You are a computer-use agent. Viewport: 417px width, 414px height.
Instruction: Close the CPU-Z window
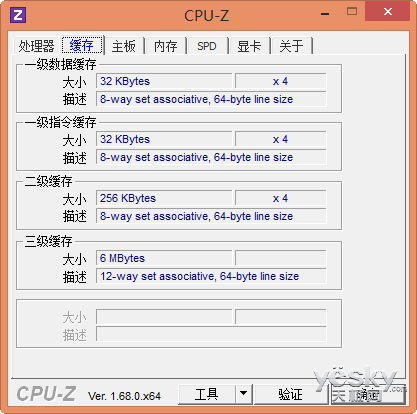coord(388,12)
